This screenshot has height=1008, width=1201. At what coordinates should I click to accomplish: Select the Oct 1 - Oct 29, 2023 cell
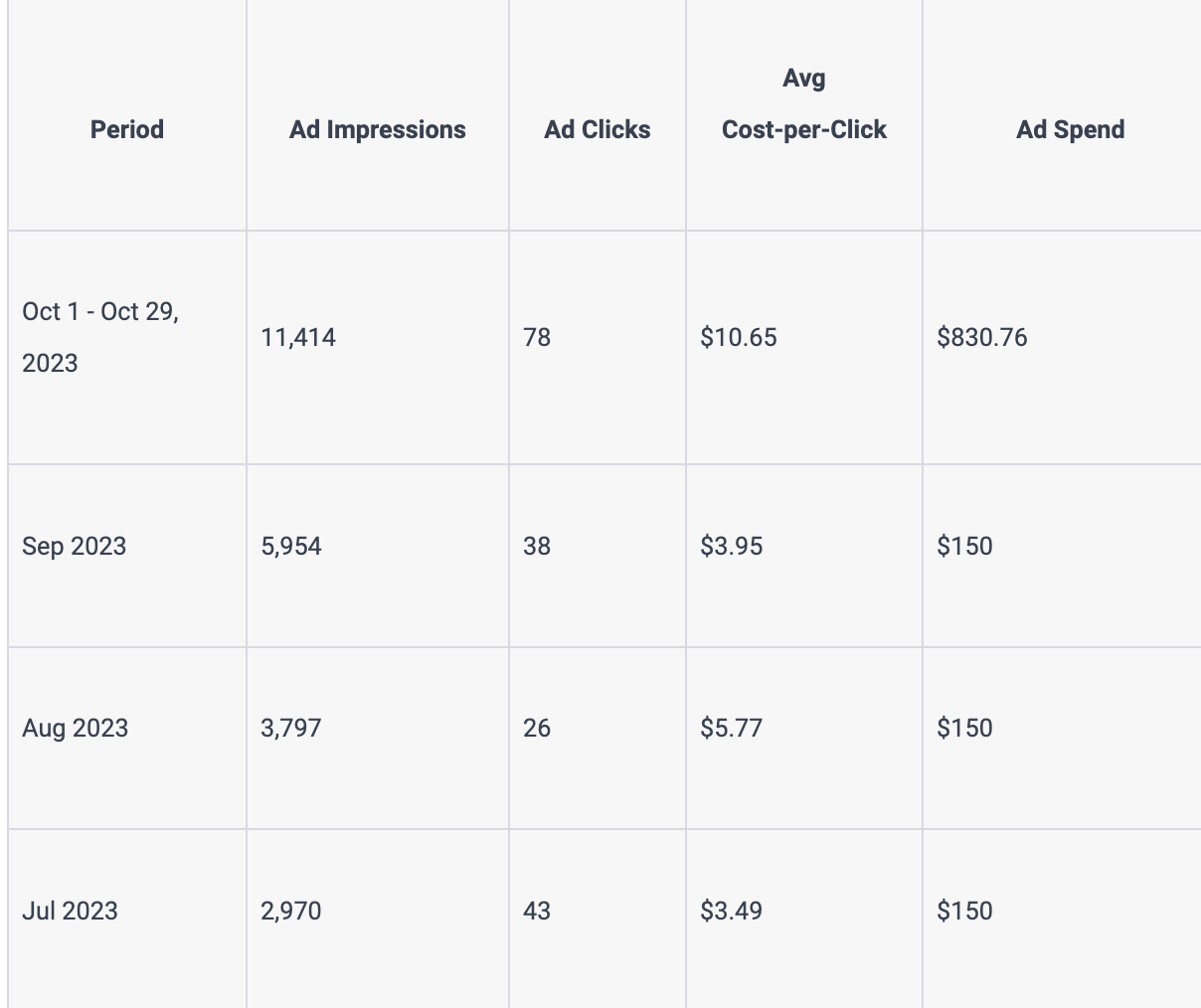point(99,337)
